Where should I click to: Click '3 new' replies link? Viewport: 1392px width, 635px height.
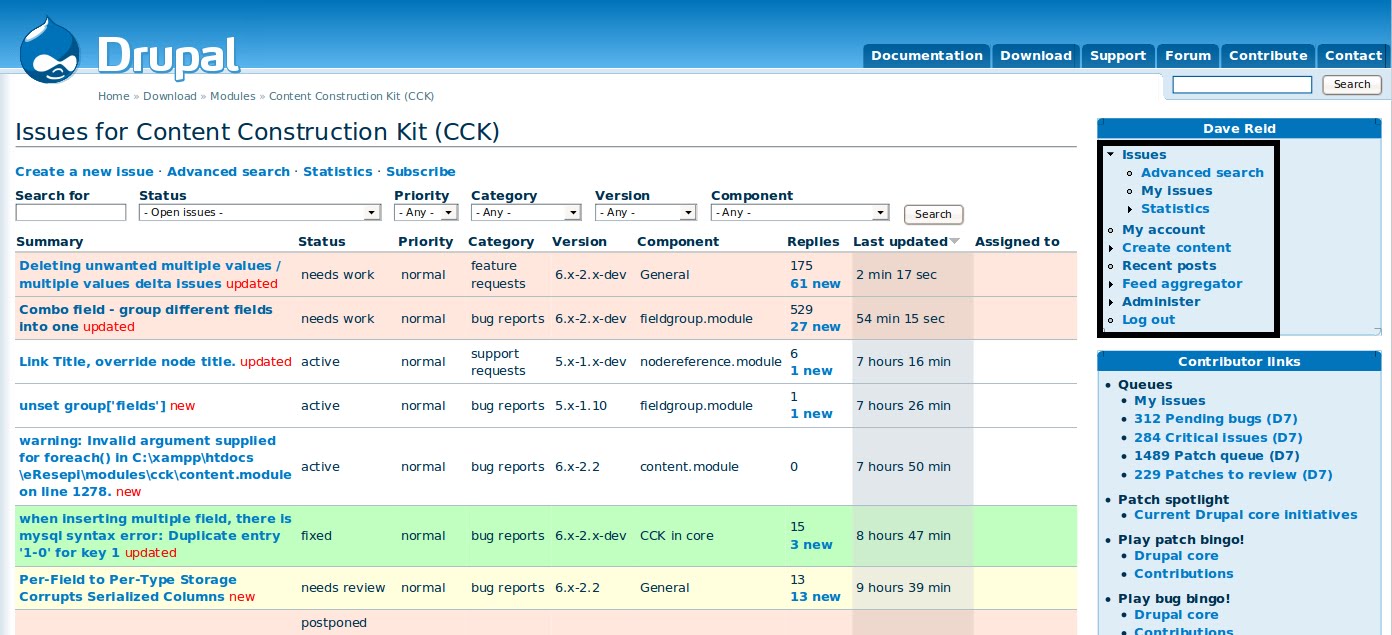(x=811, y=545)
